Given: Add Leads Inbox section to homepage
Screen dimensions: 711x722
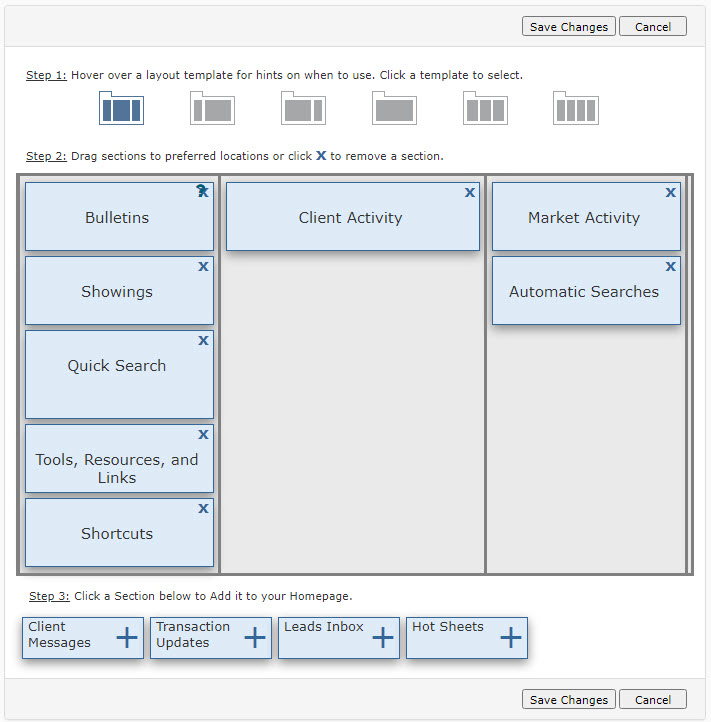Looking at the screenshot, I should point(383,637).
